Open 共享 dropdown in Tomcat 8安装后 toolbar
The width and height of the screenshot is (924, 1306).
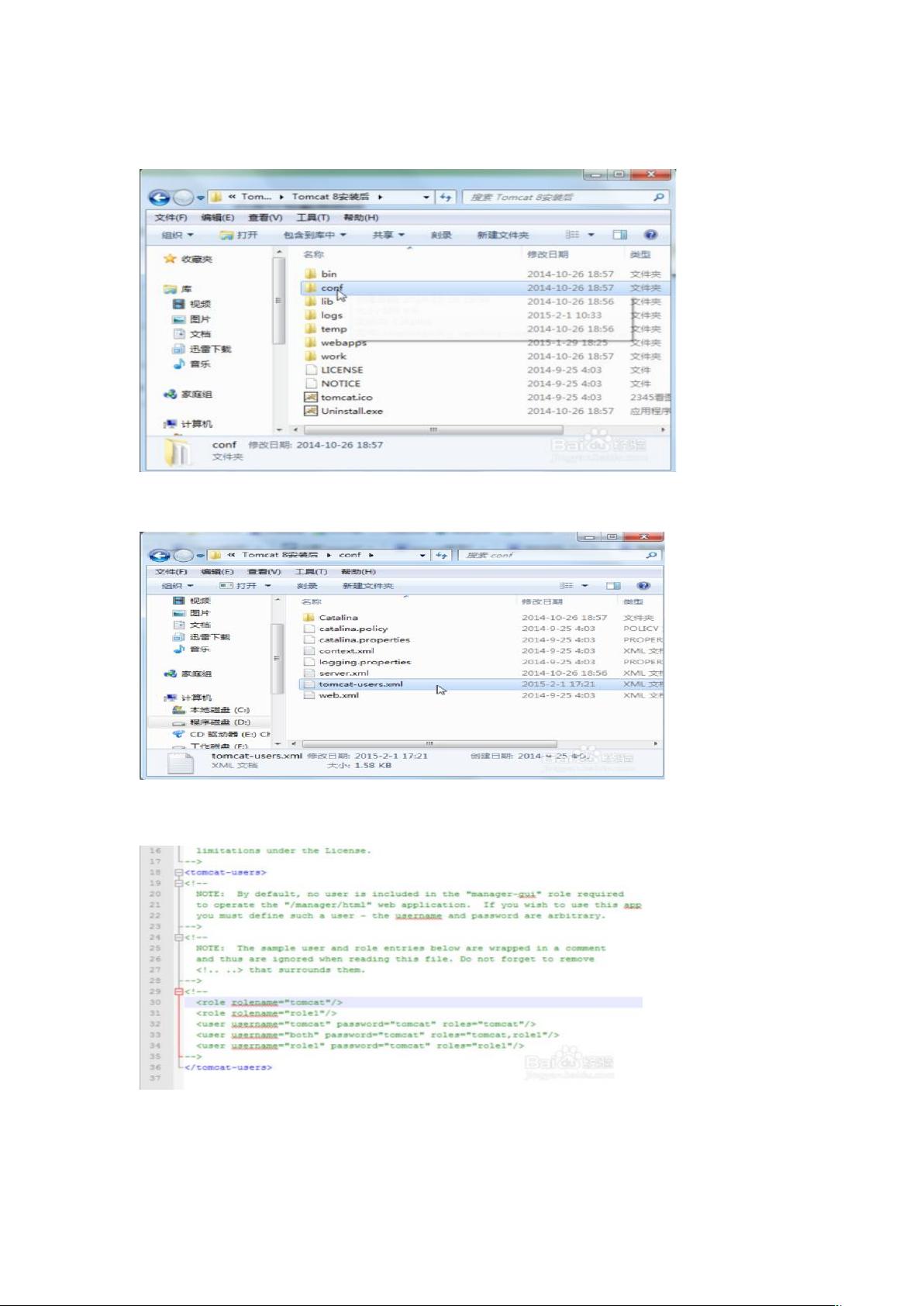(x=388, y=235)
